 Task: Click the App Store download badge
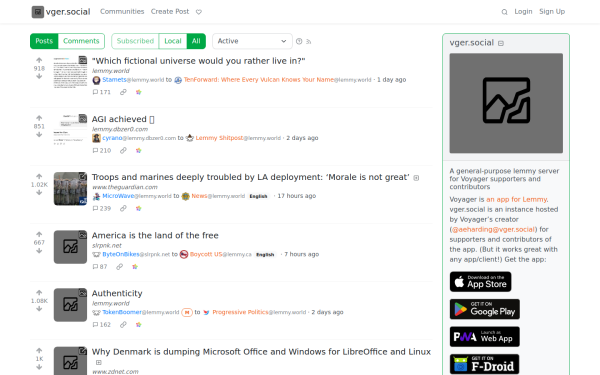pos(480,282)
